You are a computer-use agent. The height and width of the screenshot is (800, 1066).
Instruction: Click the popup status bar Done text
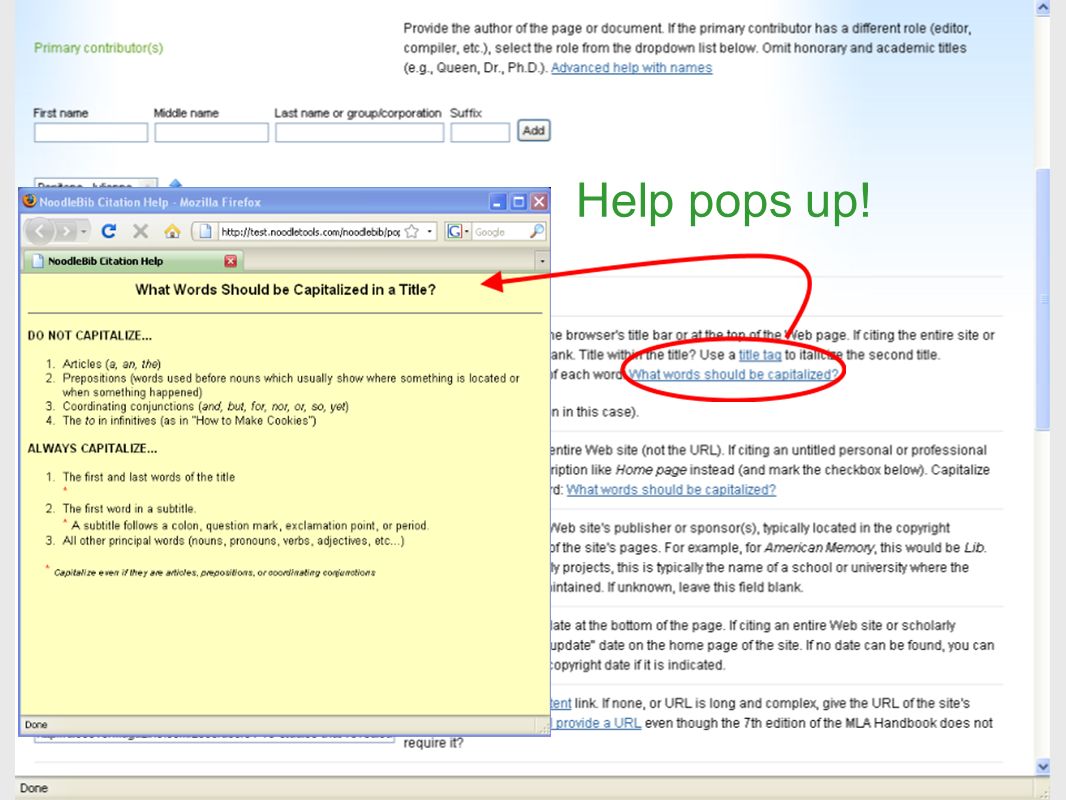(36, 725)
